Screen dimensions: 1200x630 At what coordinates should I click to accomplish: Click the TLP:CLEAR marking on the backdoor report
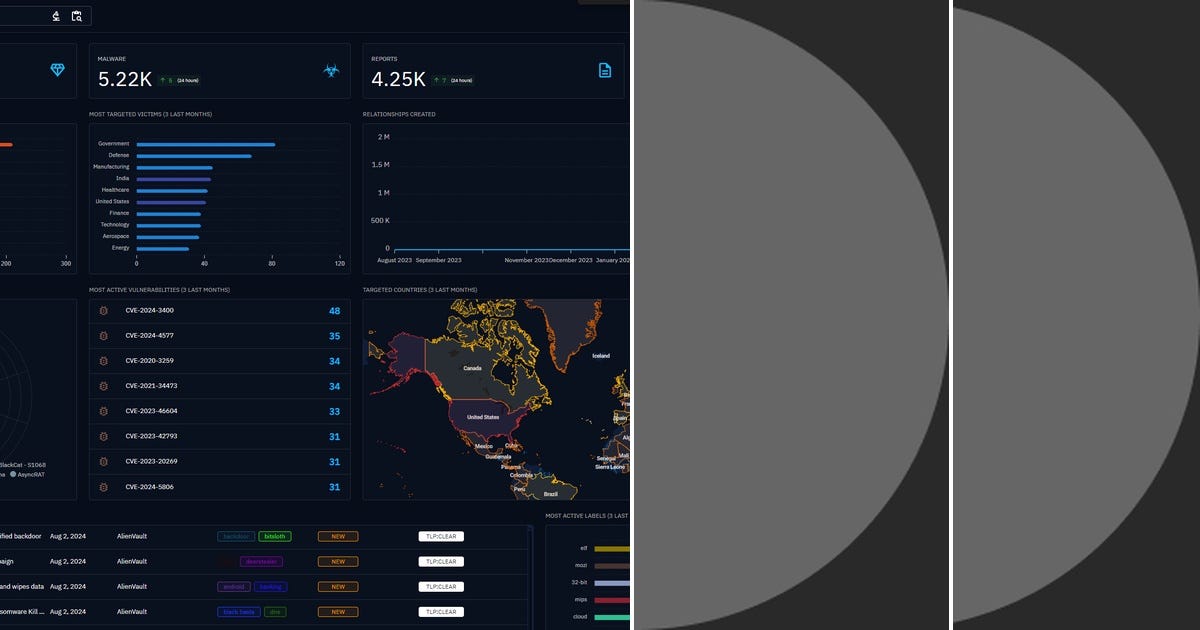click(x=441, y=536)
